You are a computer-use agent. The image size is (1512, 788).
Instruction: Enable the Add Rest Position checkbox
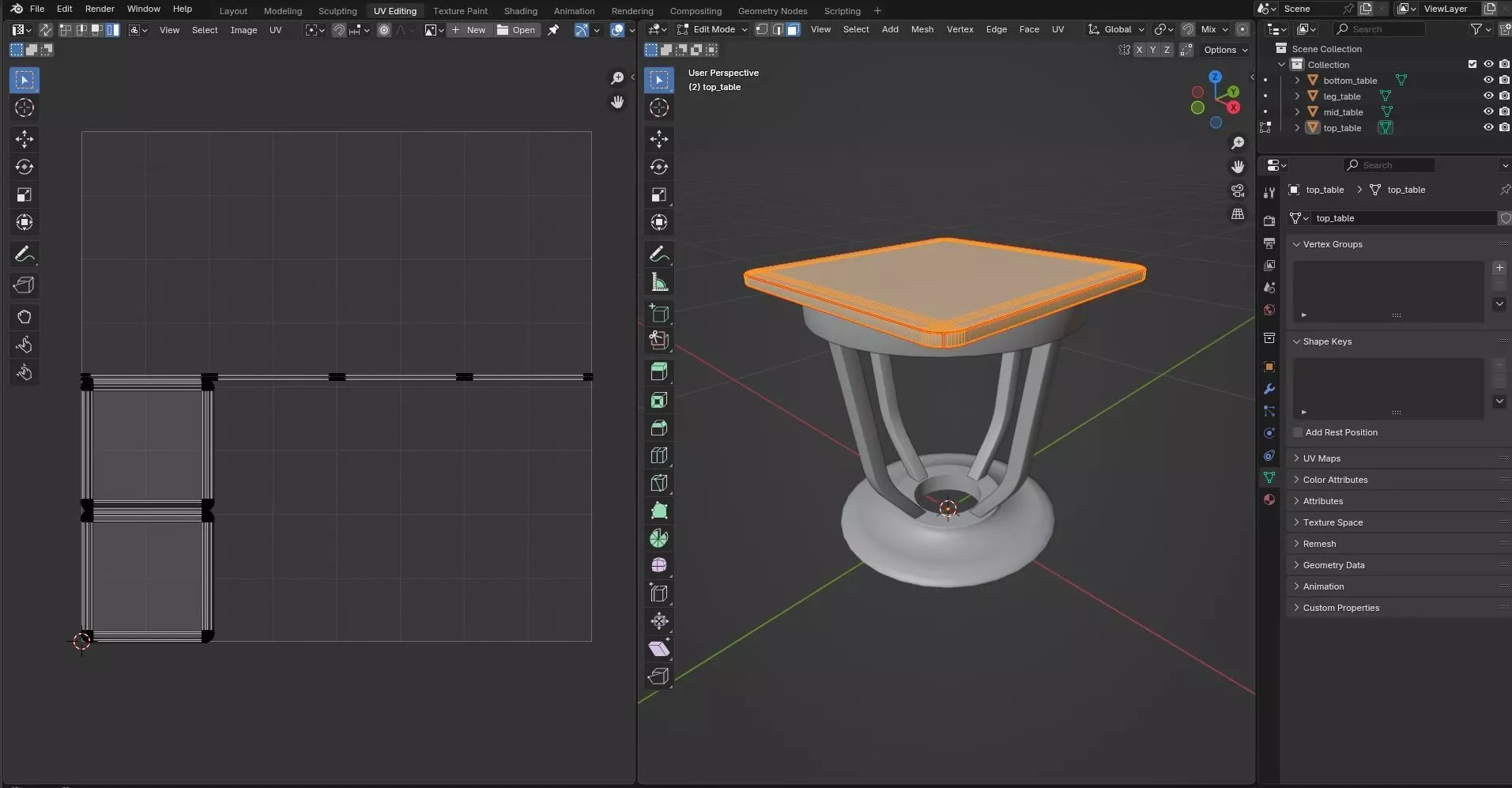[1297, 432]
